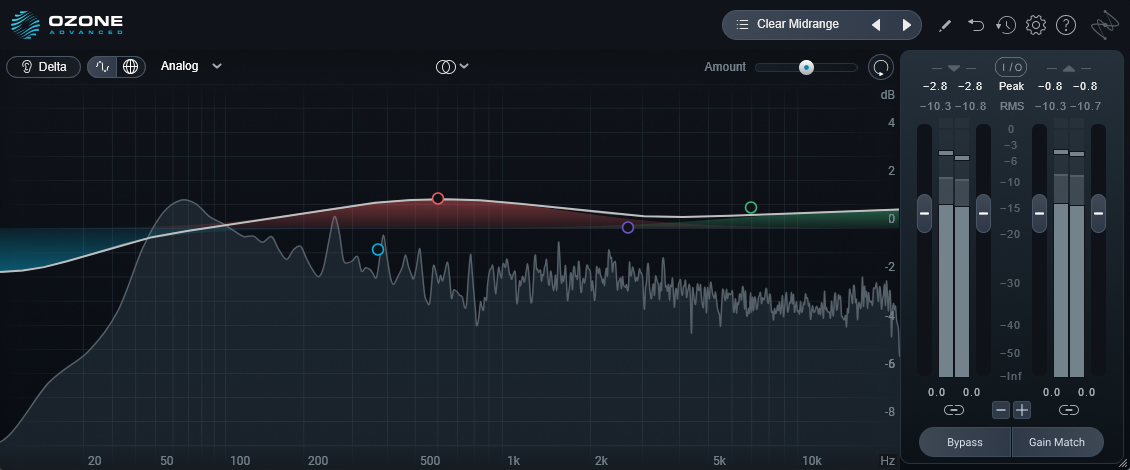Toggle the I/O meter button
The image size is (1130, 470).
pos(1011,67)
